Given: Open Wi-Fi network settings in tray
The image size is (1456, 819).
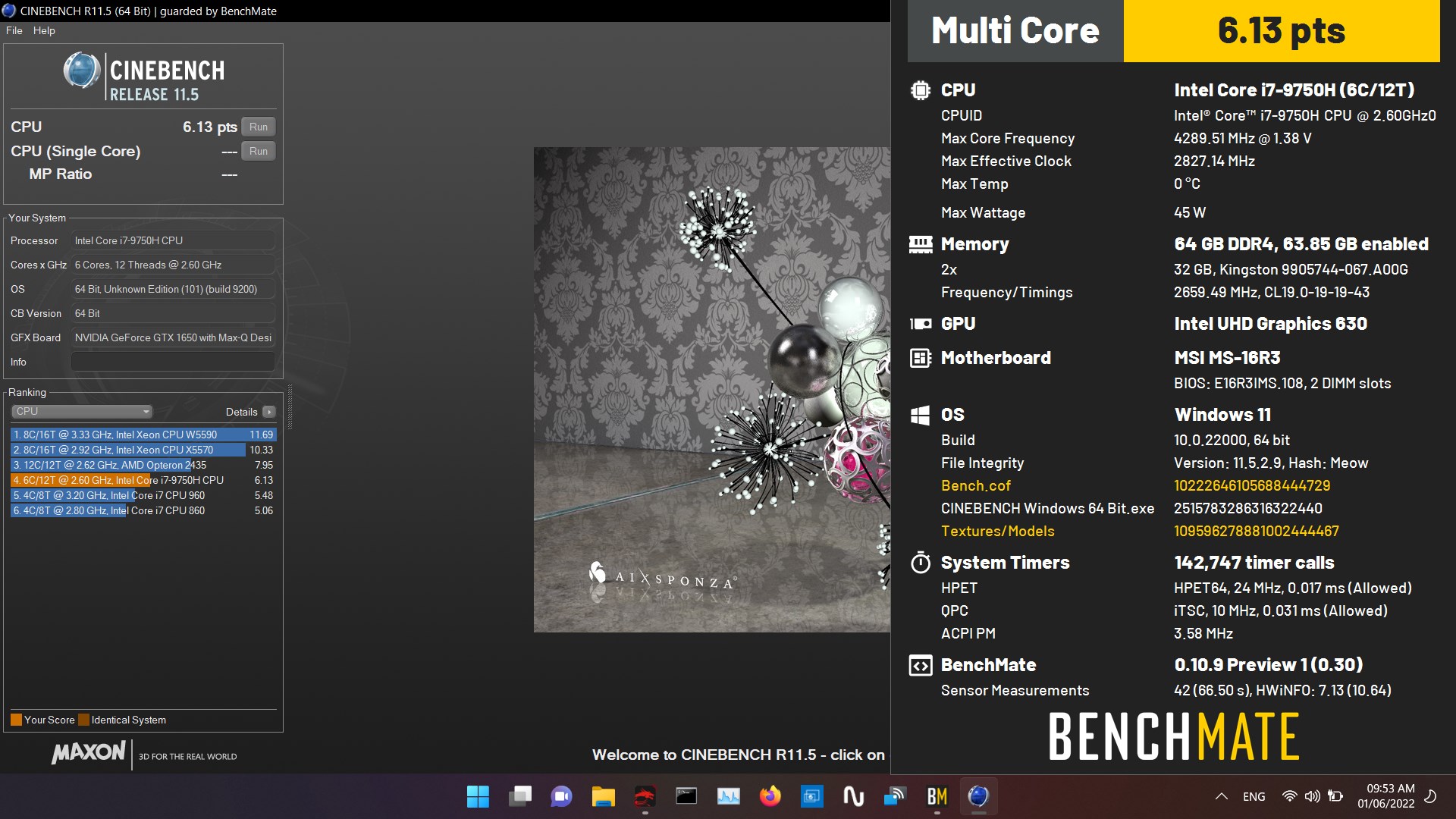Looking at the screenshot, I should (x=1289, y=796).
